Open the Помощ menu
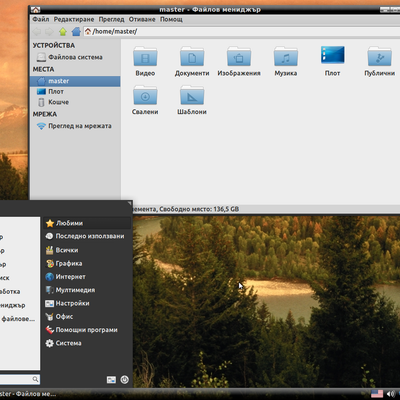Image resolution: width=400 pixels, height=400 pixels. [x=171, y=19]
